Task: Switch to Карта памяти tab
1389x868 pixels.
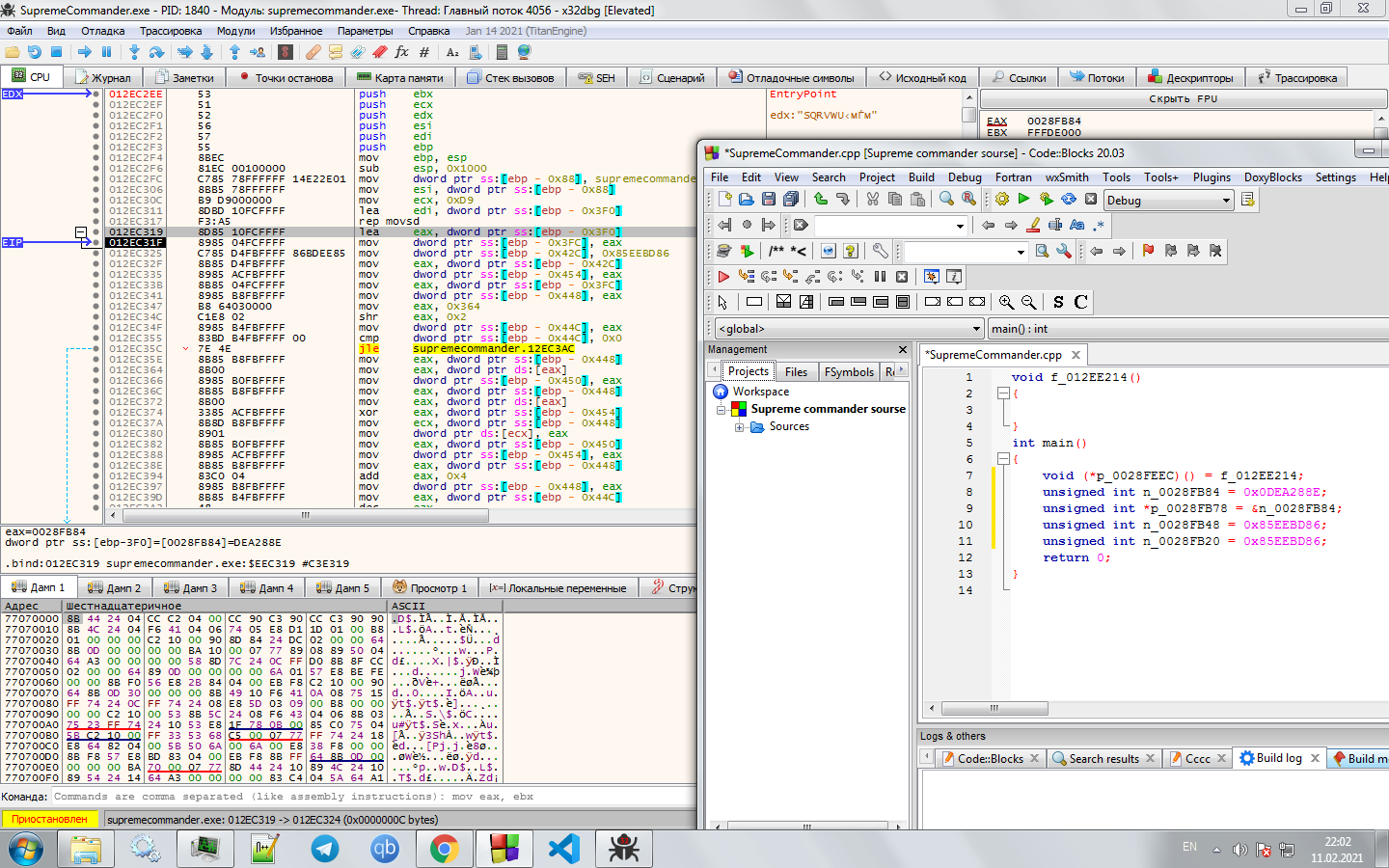Action: click(401, 78)
